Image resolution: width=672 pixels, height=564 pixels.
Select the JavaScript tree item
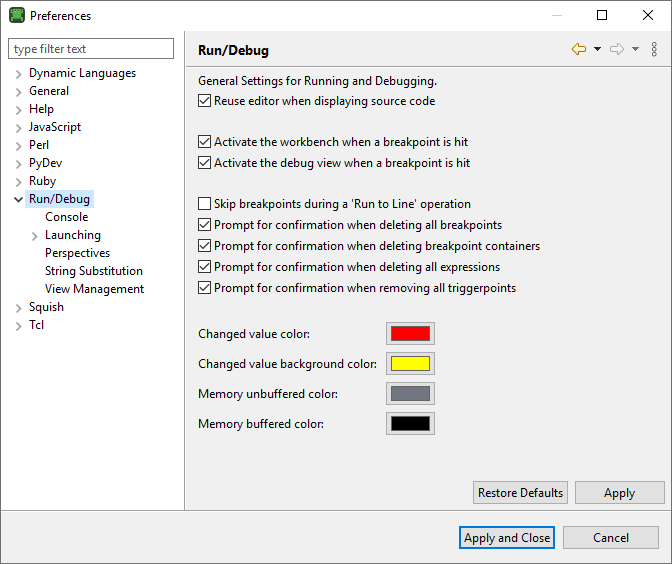[x=55, y=127]
